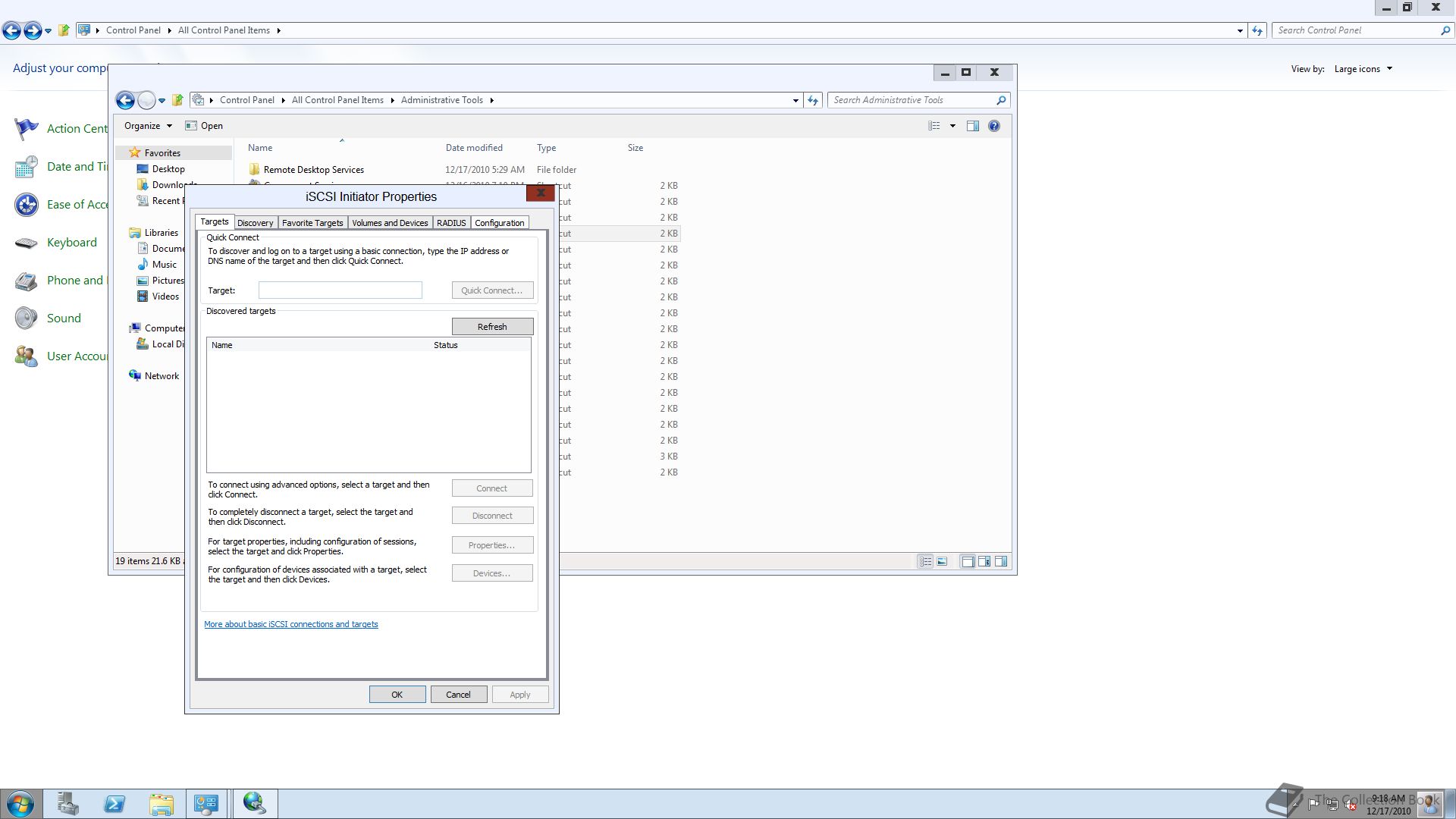Open the Windows Start menu

(20, 804)
